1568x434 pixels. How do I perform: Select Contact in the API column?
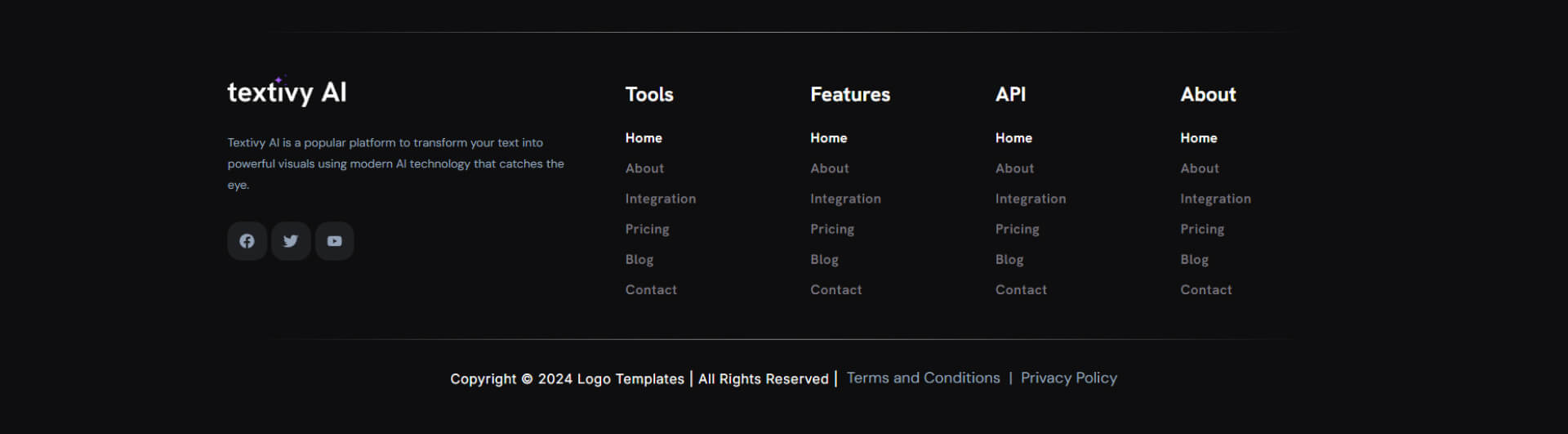(1021, 289)
